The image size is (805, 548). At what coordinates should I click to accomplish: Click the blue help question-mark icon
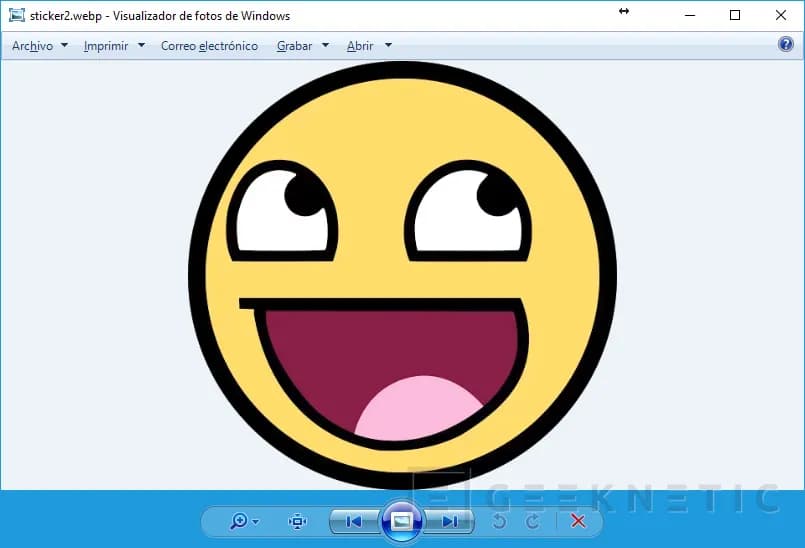pyautogui.click(x=785, y=44)
